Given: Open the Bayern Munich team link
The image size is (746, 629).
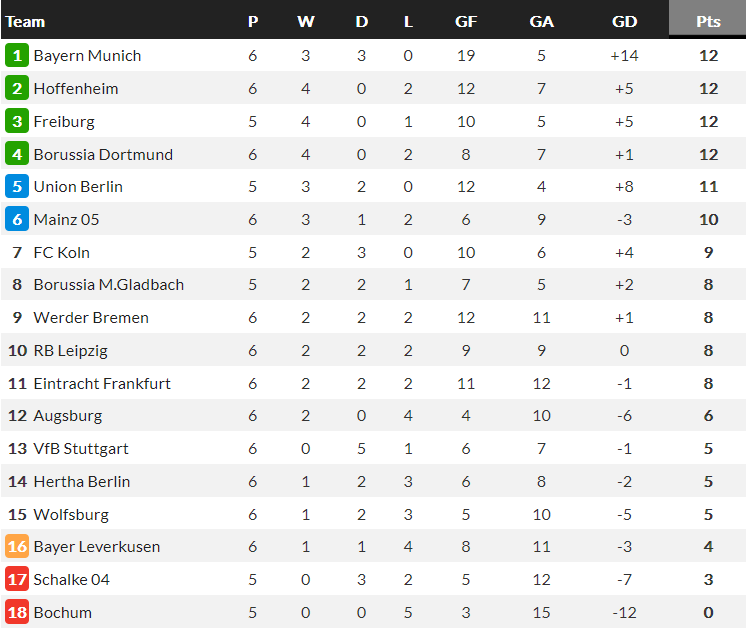Looking at the screenshot, I should [87, 56].
